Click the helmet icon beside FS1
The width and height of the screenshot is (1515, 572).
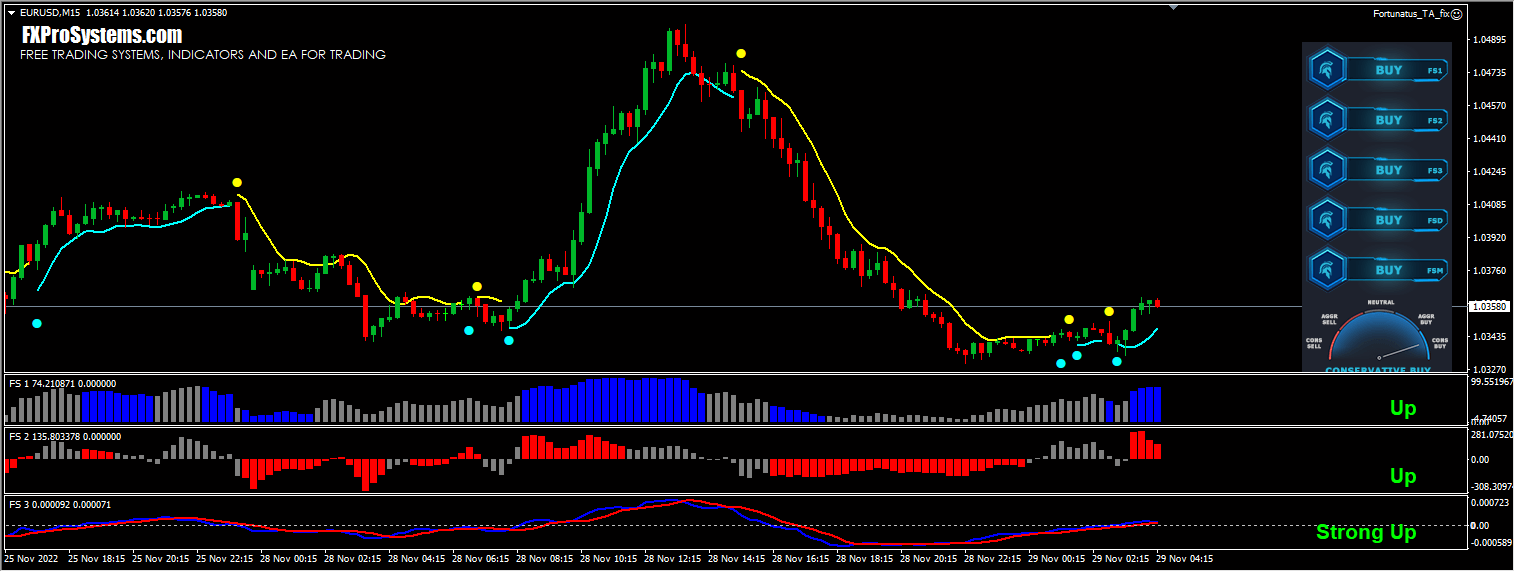click(x=1327, y=70)
